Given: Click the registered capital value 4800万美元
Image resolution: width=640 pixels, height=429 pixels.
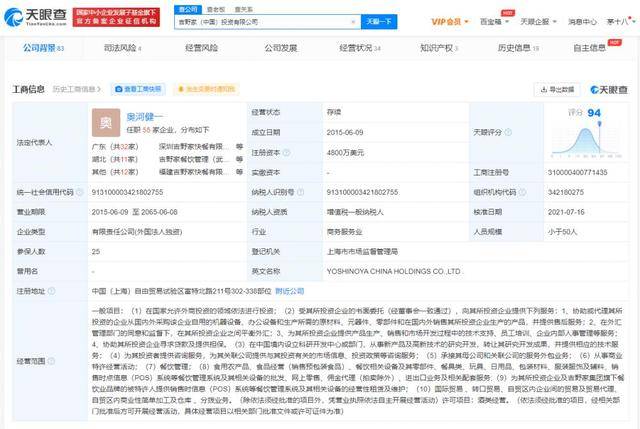Looking at the screenshot, I should point(345,153).
